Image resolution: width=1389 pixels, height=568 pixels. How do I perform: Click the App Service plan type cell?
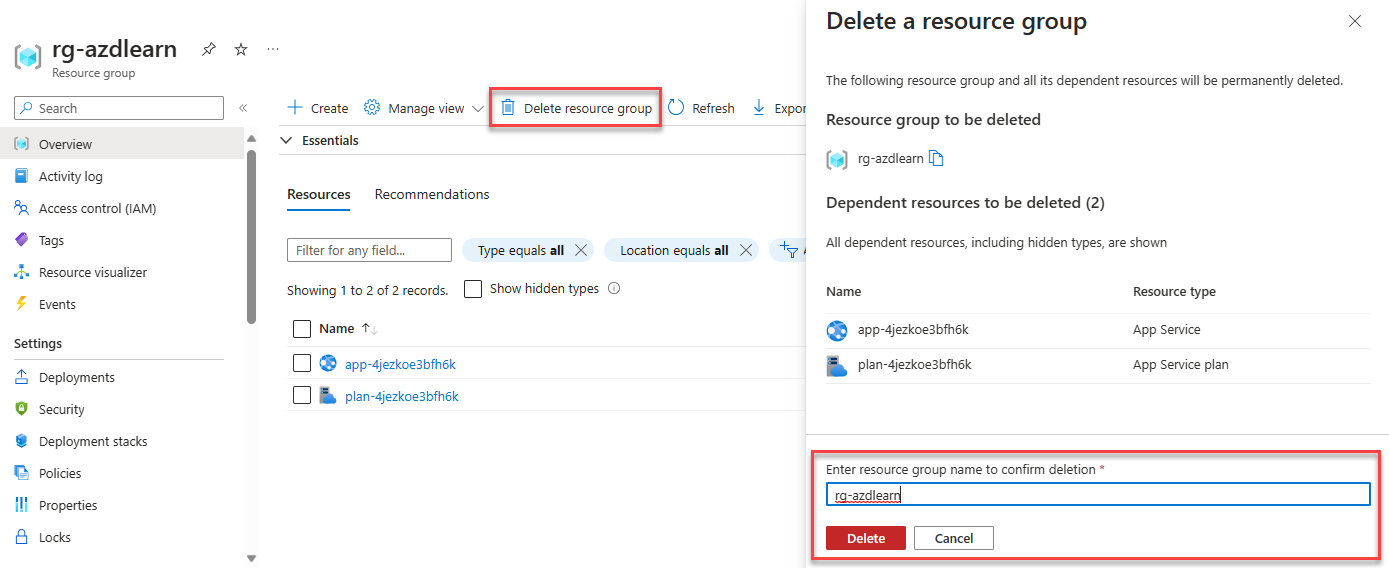click(x=1181, y=364)
